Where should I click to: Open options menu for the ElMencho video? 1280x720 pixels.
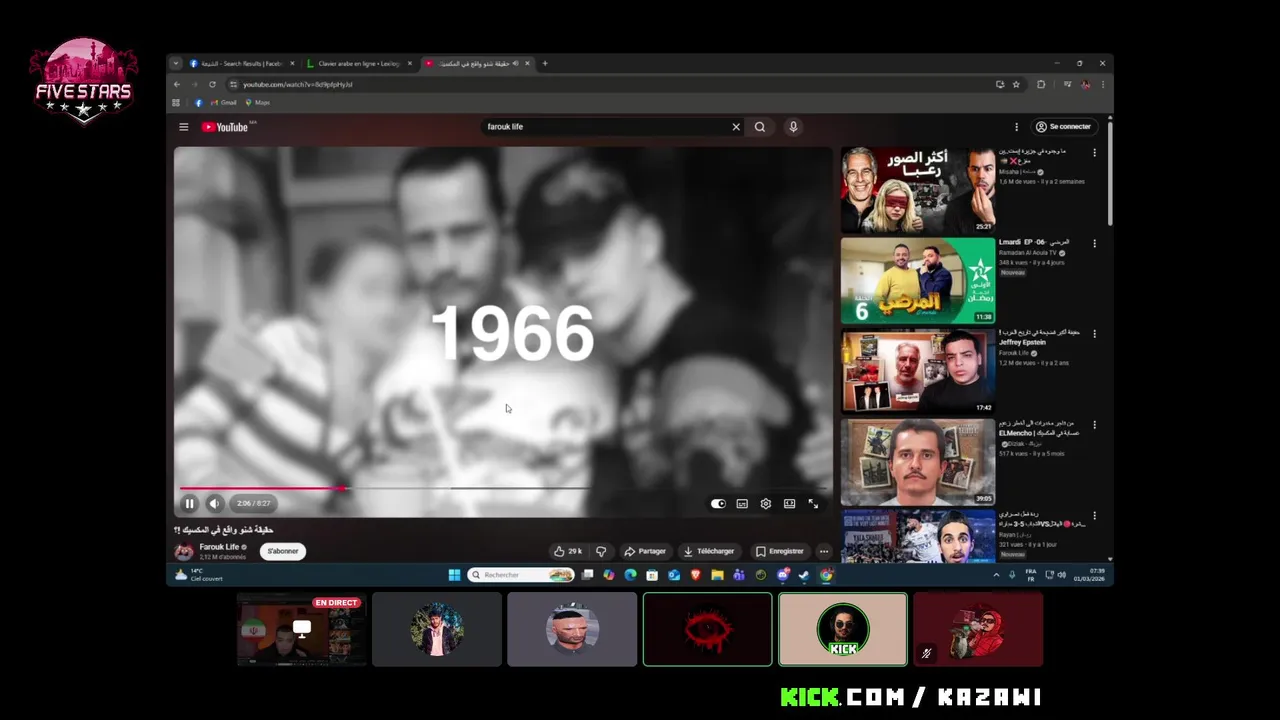[1094, 425]
